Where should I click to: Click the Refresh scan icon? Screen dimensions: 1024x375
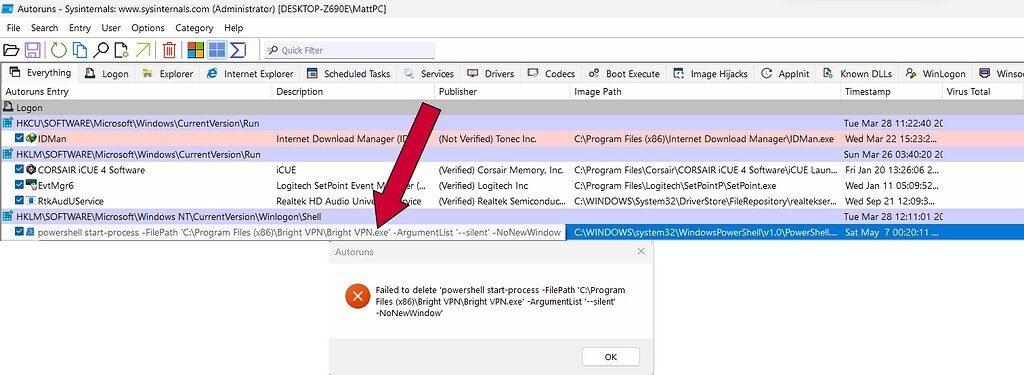59,50
